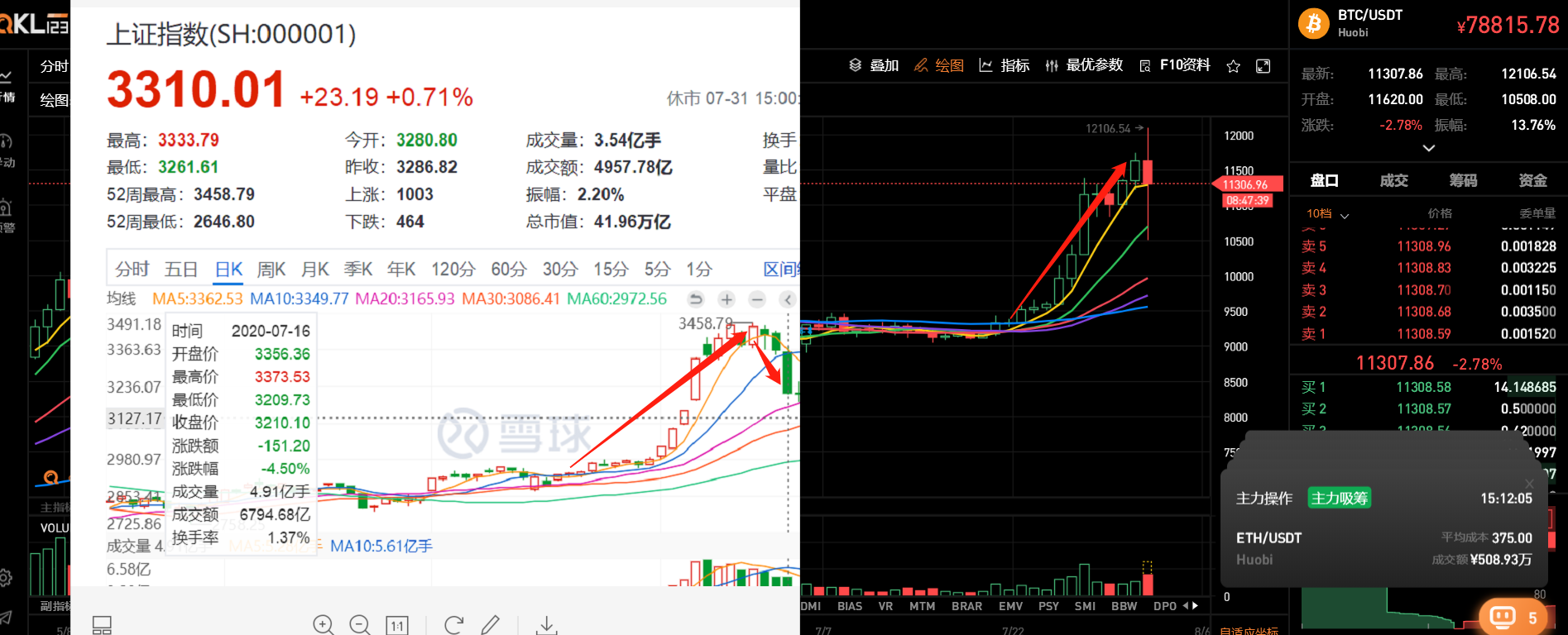This screenshot has height=635, width=1568.
Task: Select the 日K chart period
Action: pos(228,270)
